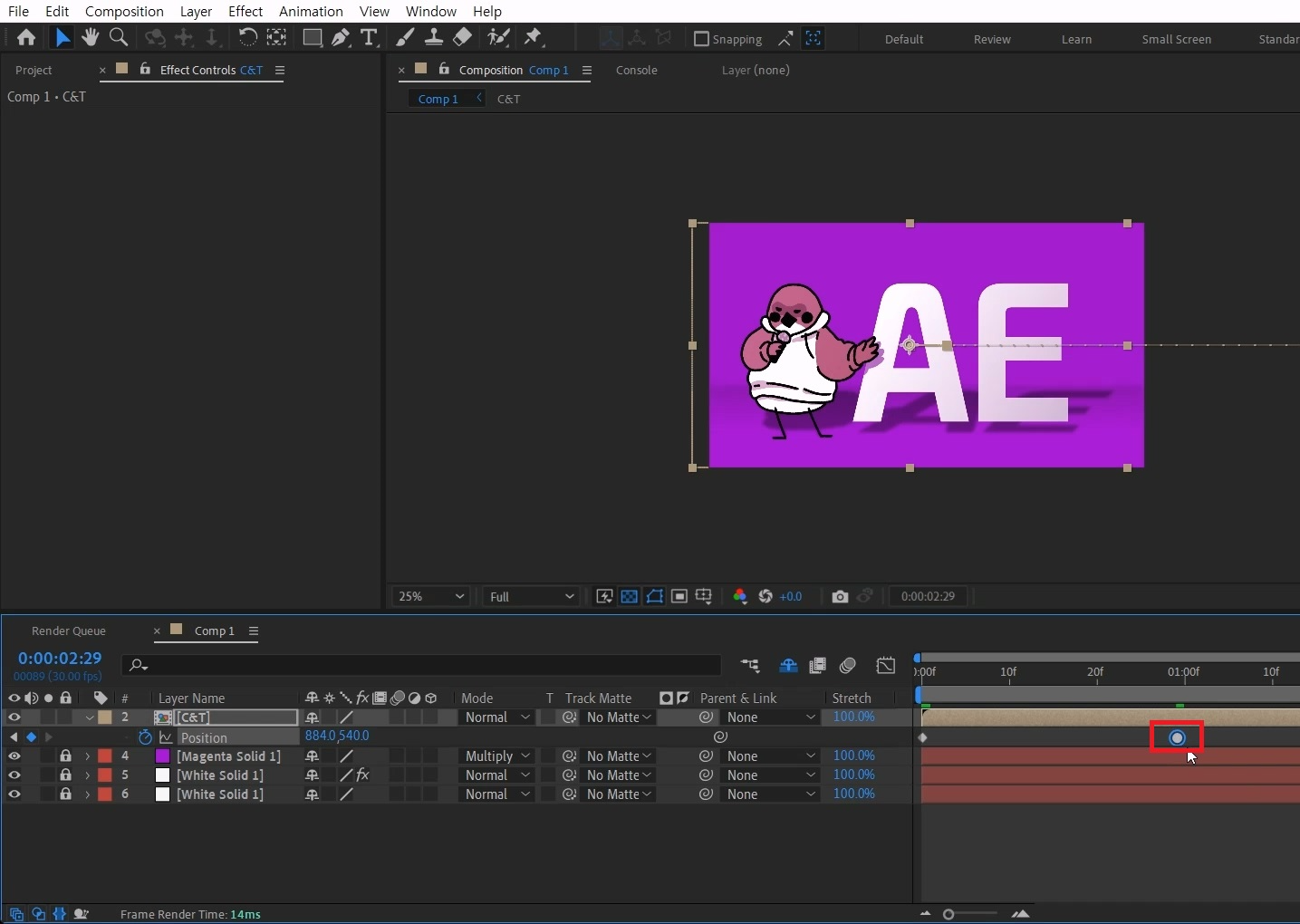Hide the C&T layer eye

(14, 717)
